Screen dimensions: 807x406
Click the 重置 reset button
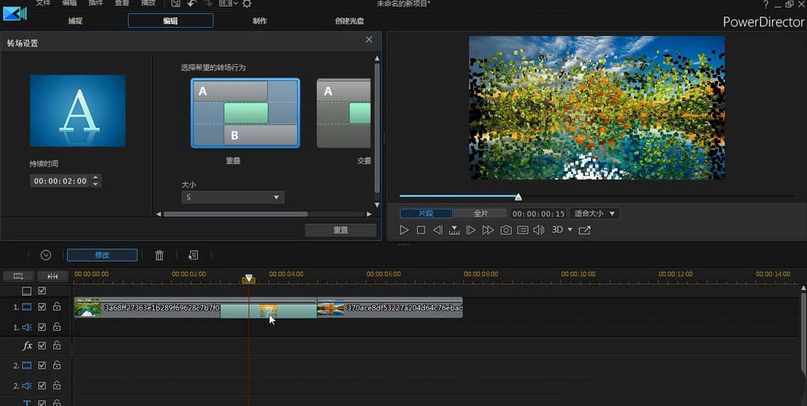(x=340, y=230)
